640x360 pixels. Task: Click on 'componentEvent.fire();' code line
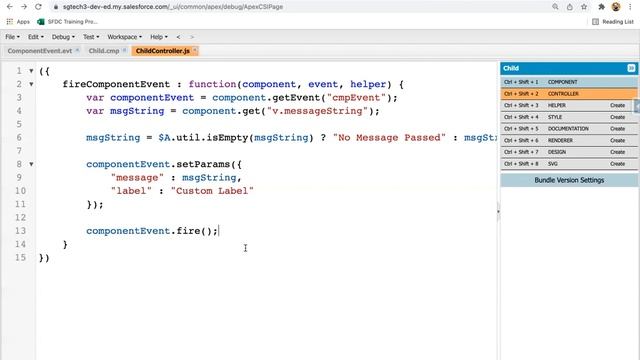[x=152, y=231]
